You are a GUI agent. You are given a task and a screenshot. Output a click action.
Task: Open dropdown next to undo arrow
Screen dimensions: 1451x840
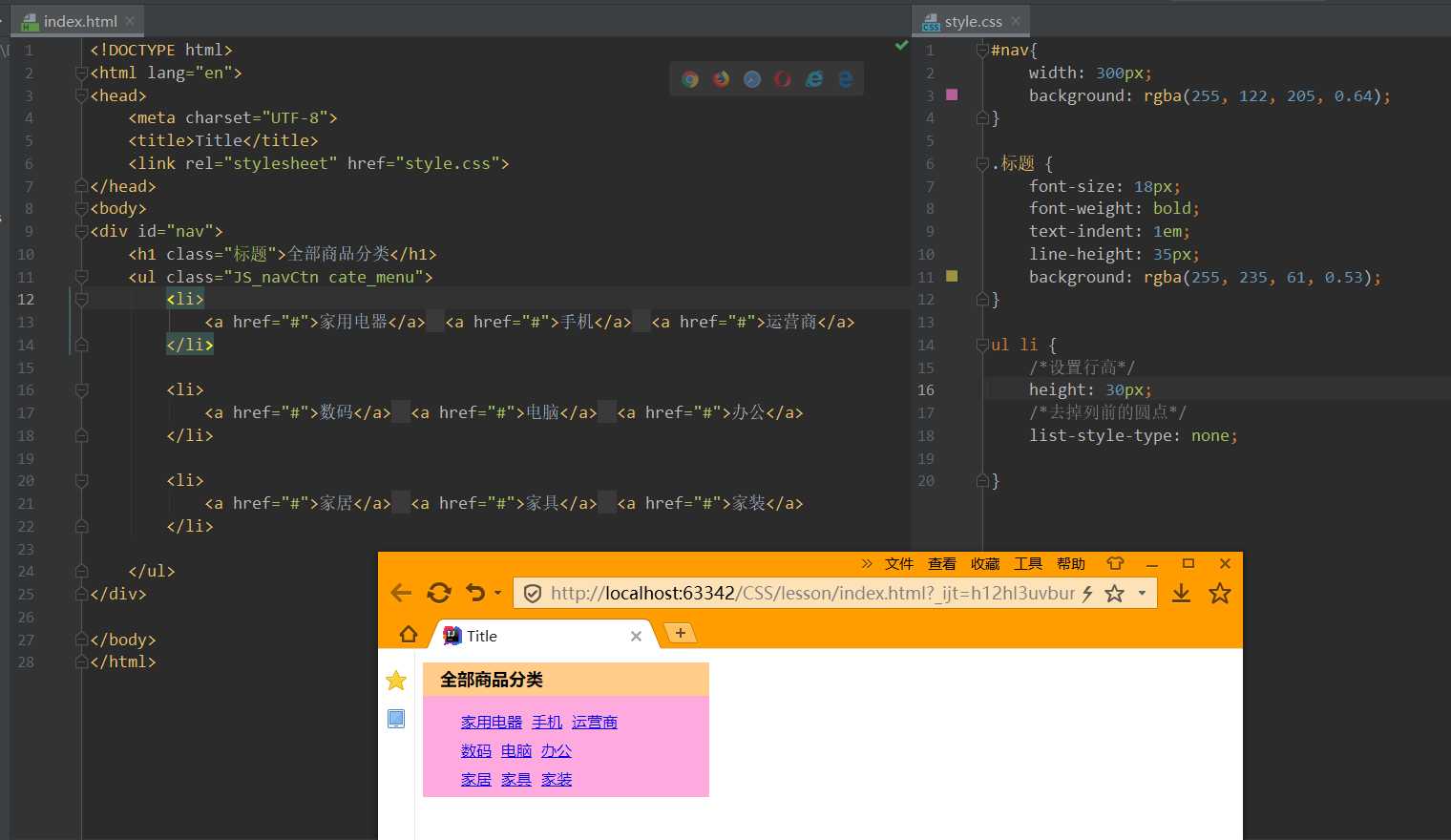[x=497, y=594]
